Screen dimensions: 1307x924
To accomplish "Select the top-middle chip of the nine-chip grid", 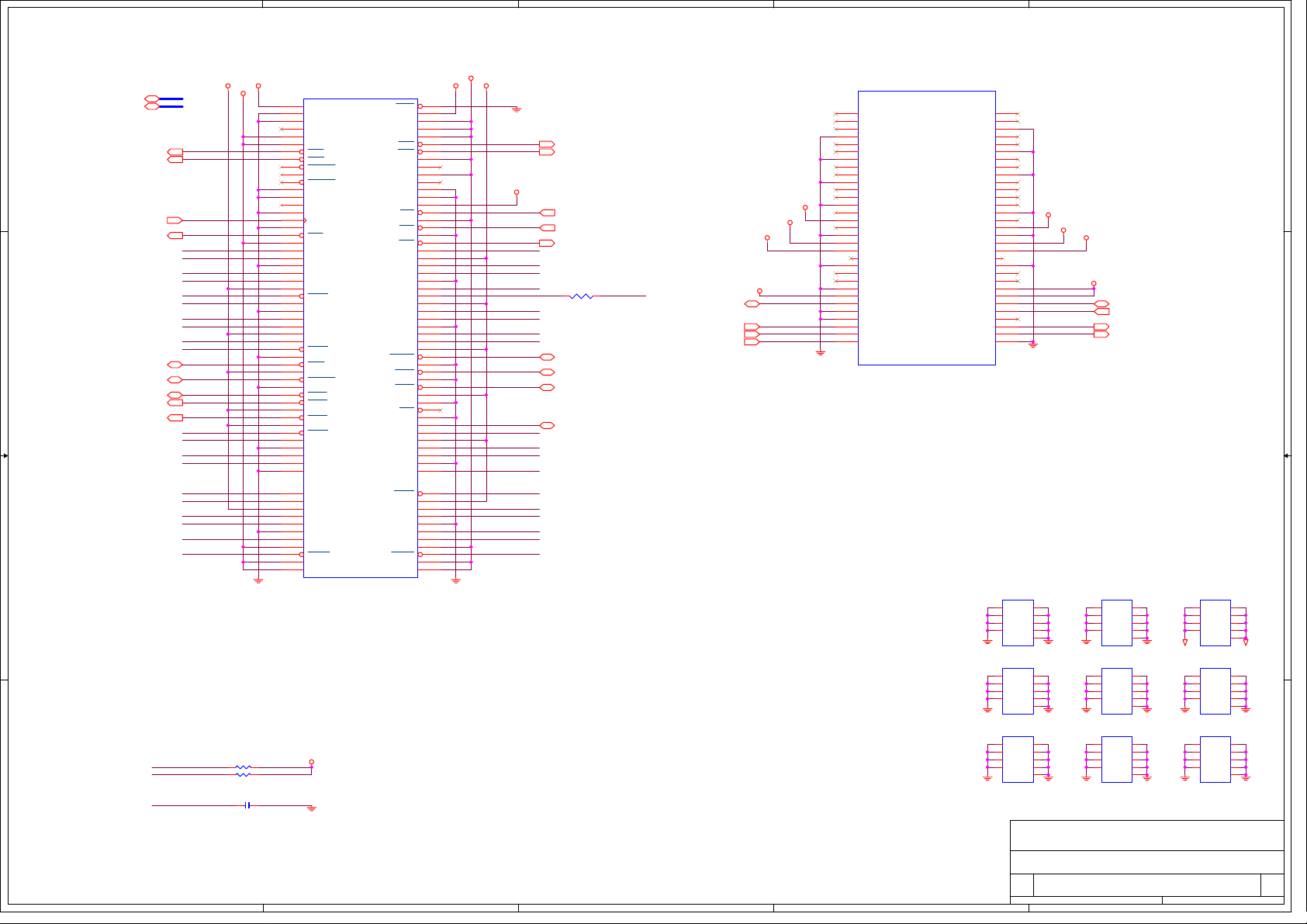I will pyautogui.click(x=1117, y=623).
